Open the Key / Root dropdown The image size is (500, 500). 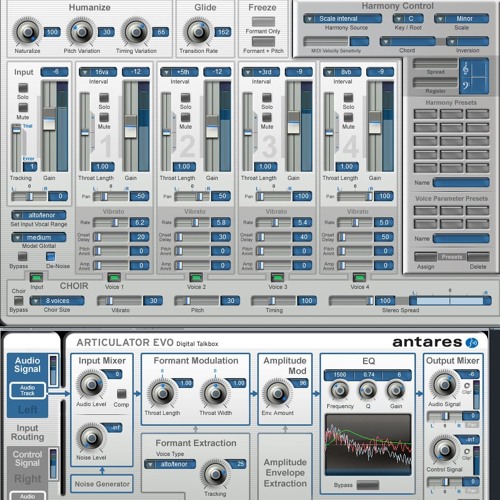[408, 19]
